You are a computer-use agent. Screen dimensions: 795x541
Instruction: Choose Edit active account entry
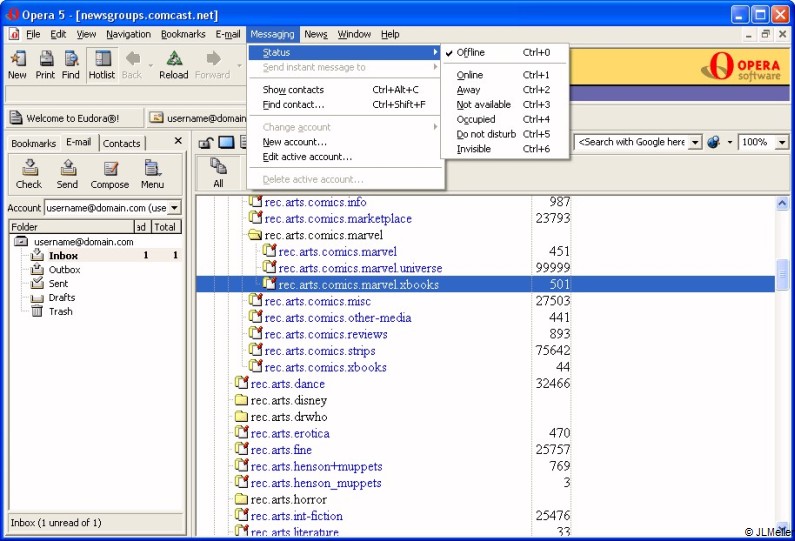(344, 157)
